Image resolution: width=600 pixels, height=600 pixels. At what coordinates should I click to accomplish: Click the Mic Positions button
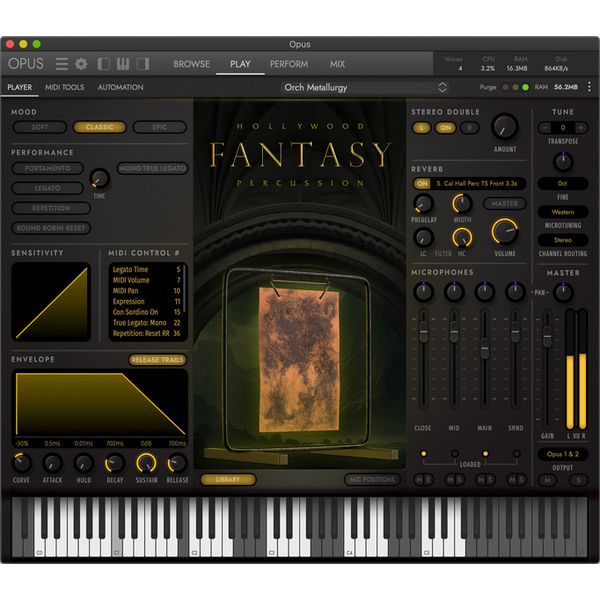pyautogui.click(x=372, y=480)
